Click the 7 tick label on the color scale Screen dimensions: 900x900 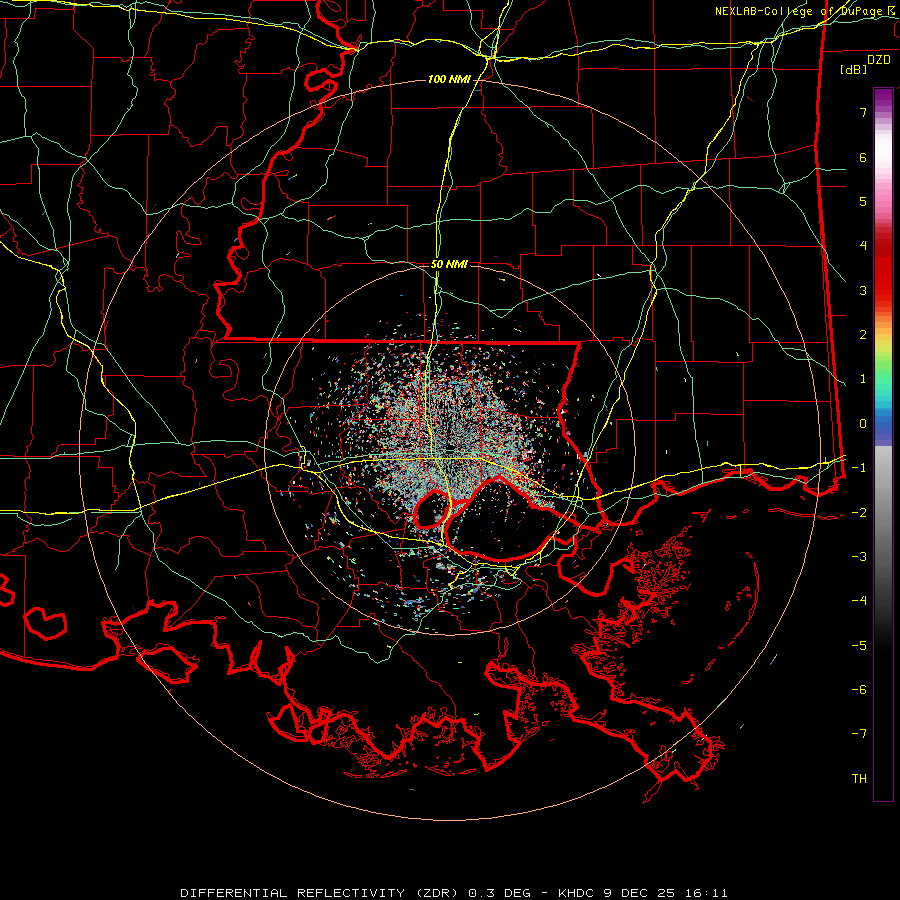click(x=863, y=112)
